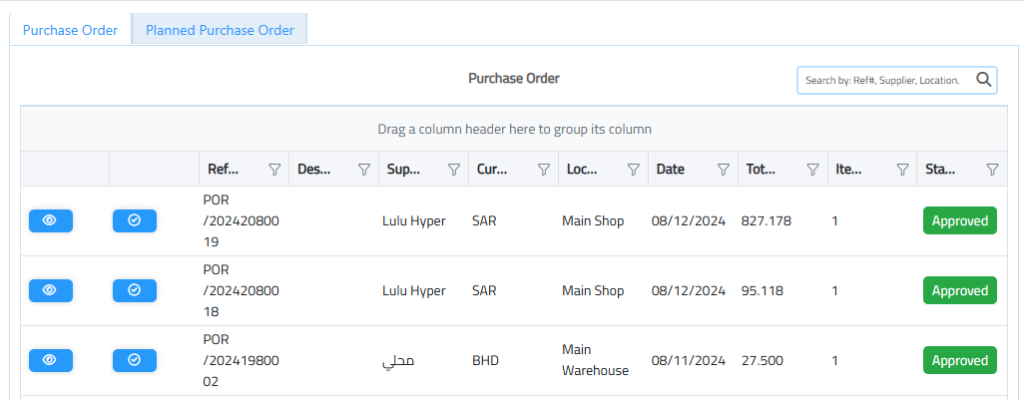The height and width of the screenshot is (400, 1024).
Task: Switch to Planned Purchase Order tab
Action: (220, 30)
